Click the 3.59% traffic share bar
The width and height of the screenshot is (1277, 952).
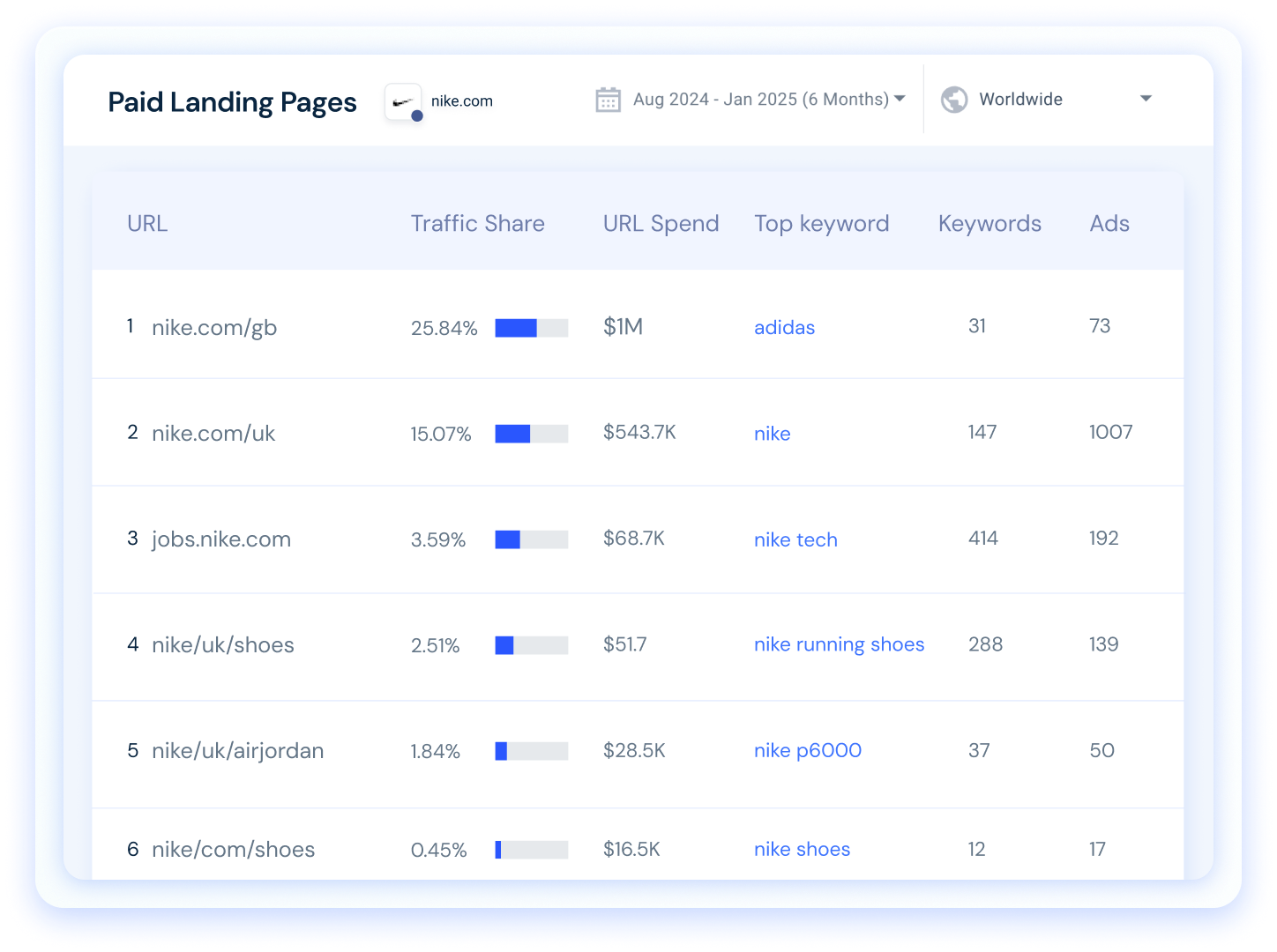point(532,539)
